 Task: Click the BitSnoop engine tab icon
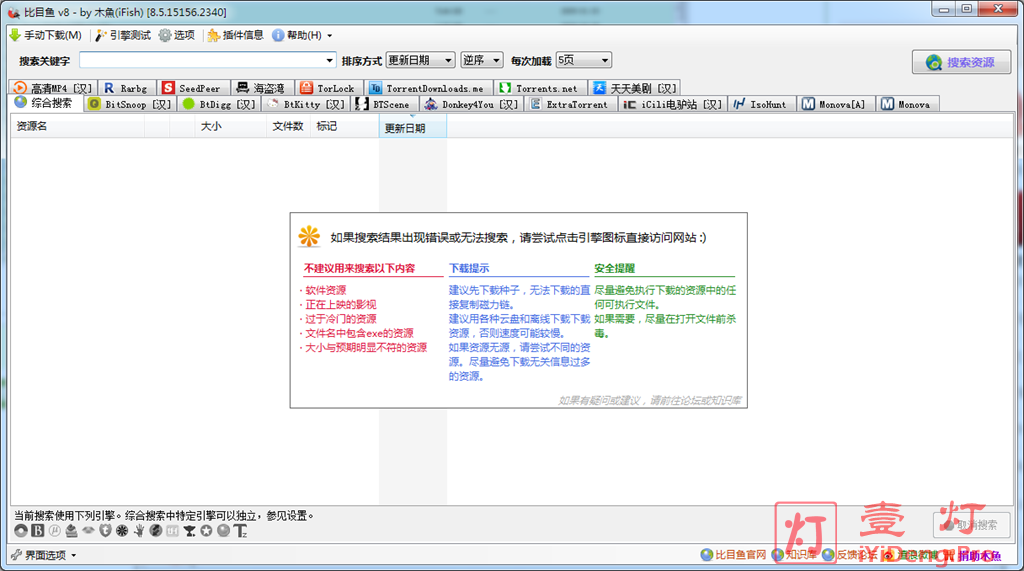click(94, 104)
